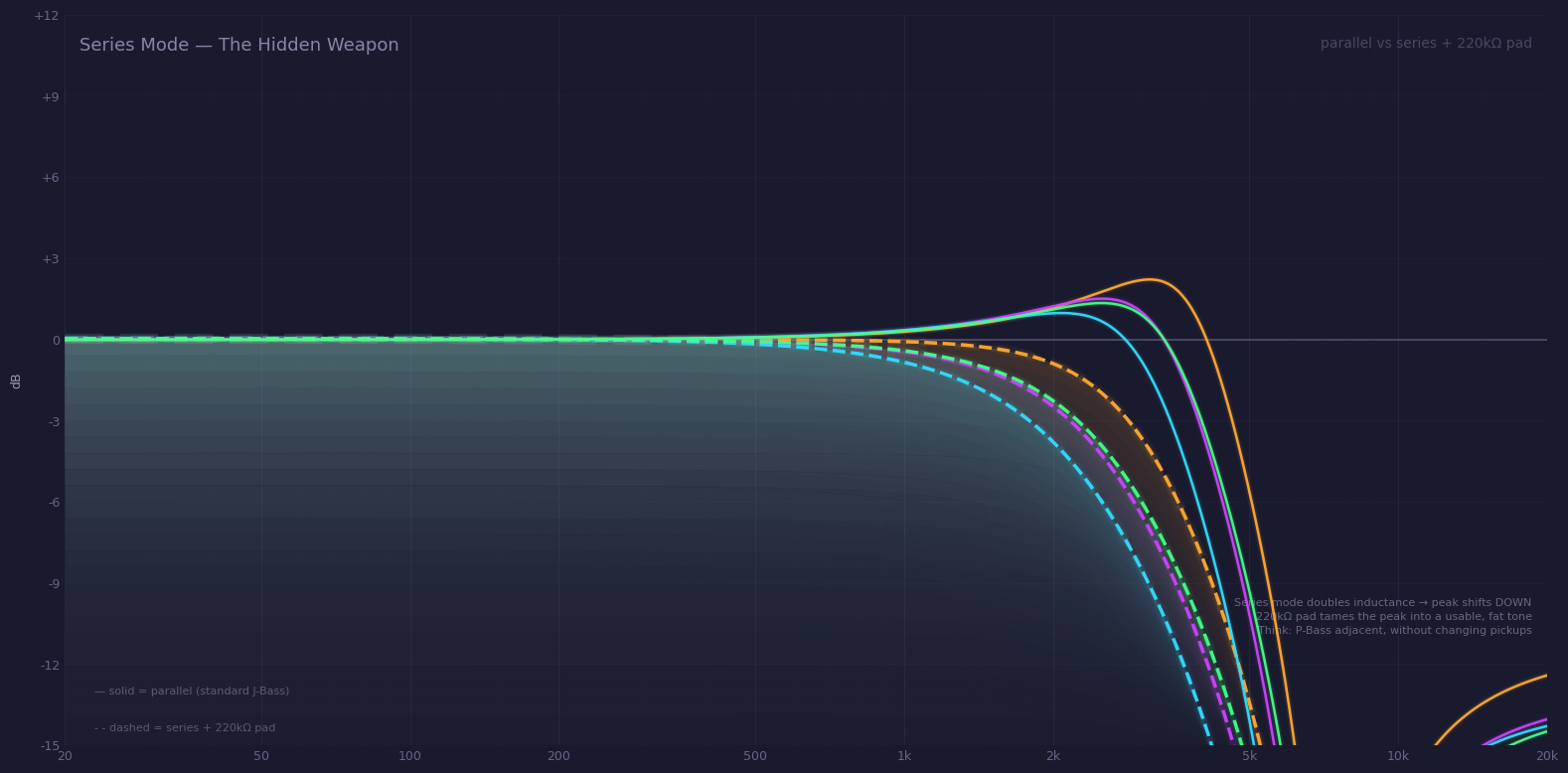Click the '1k' frequency tick label
Image resolution: width=1568 pixels, height=773 pixels.
904,756
